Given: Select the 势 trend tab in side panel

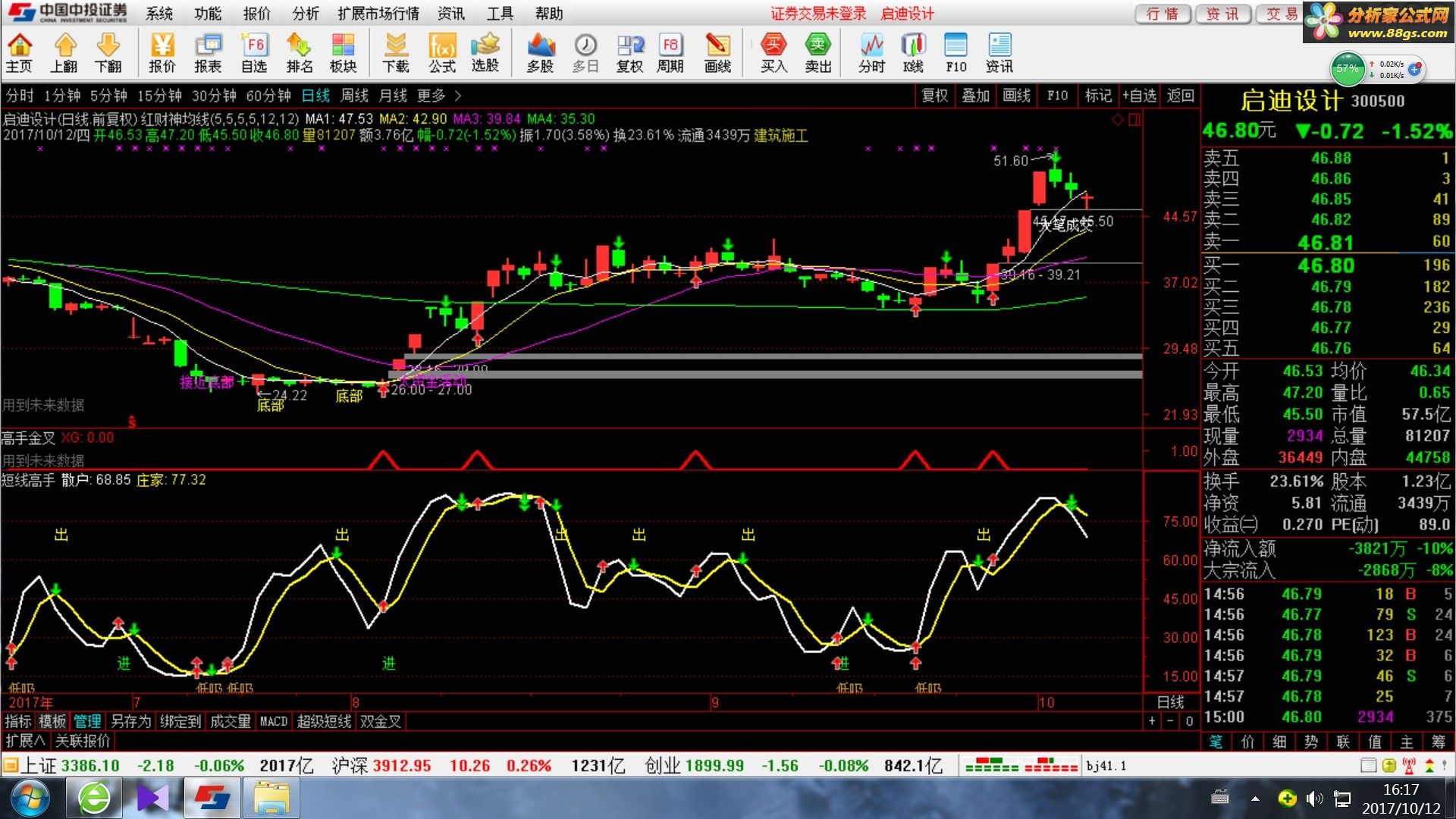Looking at the screenshot, I should pos(1311,742).
